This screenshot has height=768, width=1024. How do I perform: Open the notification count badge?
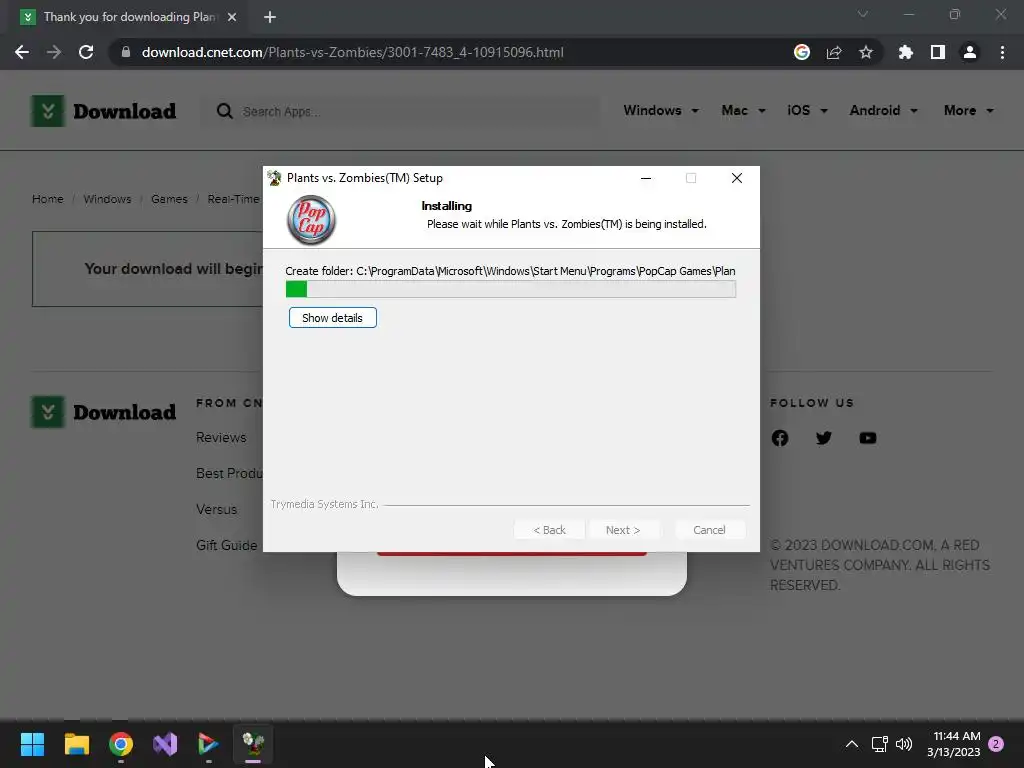(x=996, y=744)
